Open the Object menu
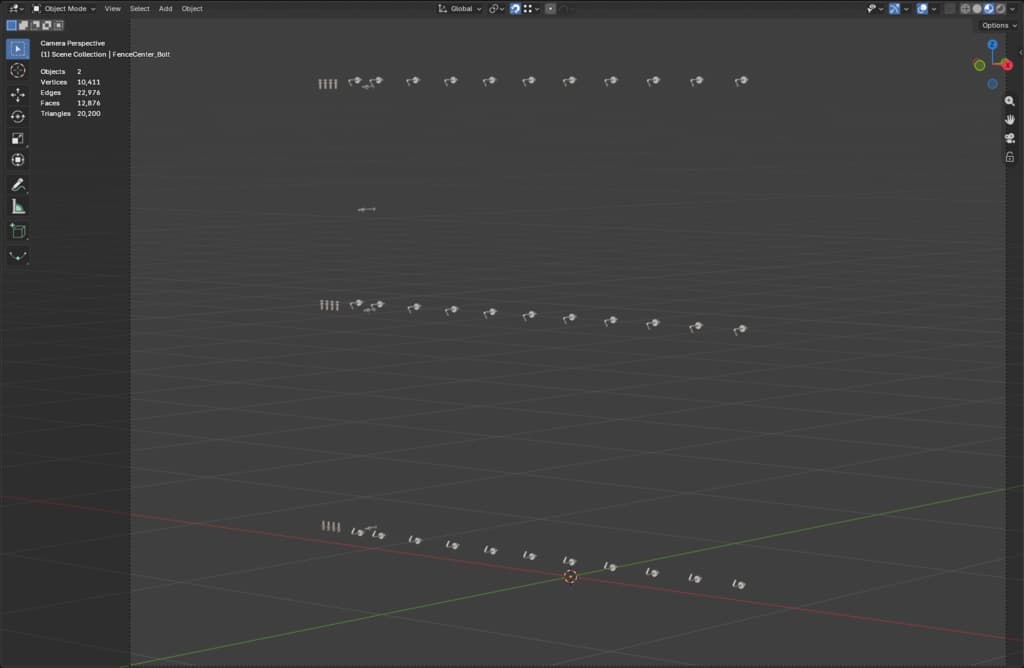Image resolution: width=1024 pixels, height=668 pixels. pos(191,8)
